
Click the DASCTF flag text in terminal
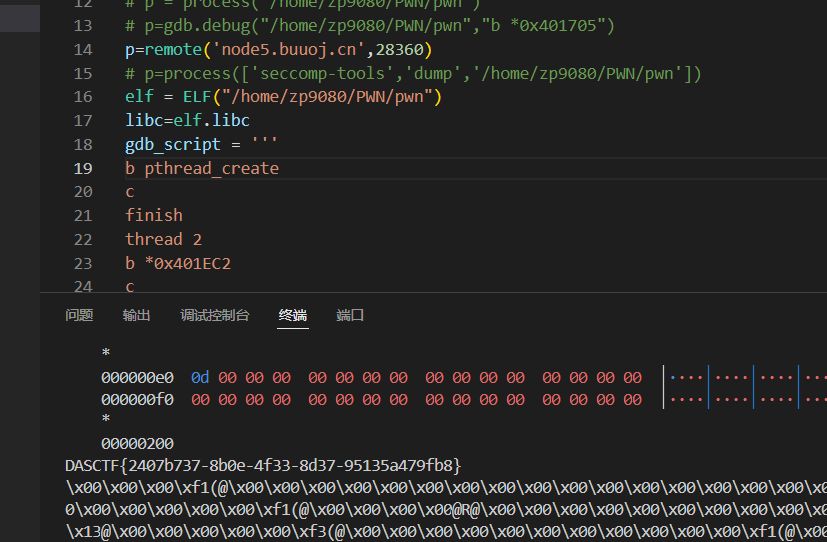click(262, 465)
